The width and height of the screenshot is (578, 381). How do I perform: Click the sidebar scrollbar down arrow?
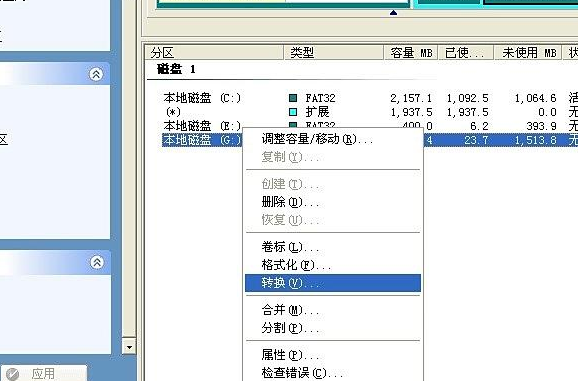[x=129, y=347]
